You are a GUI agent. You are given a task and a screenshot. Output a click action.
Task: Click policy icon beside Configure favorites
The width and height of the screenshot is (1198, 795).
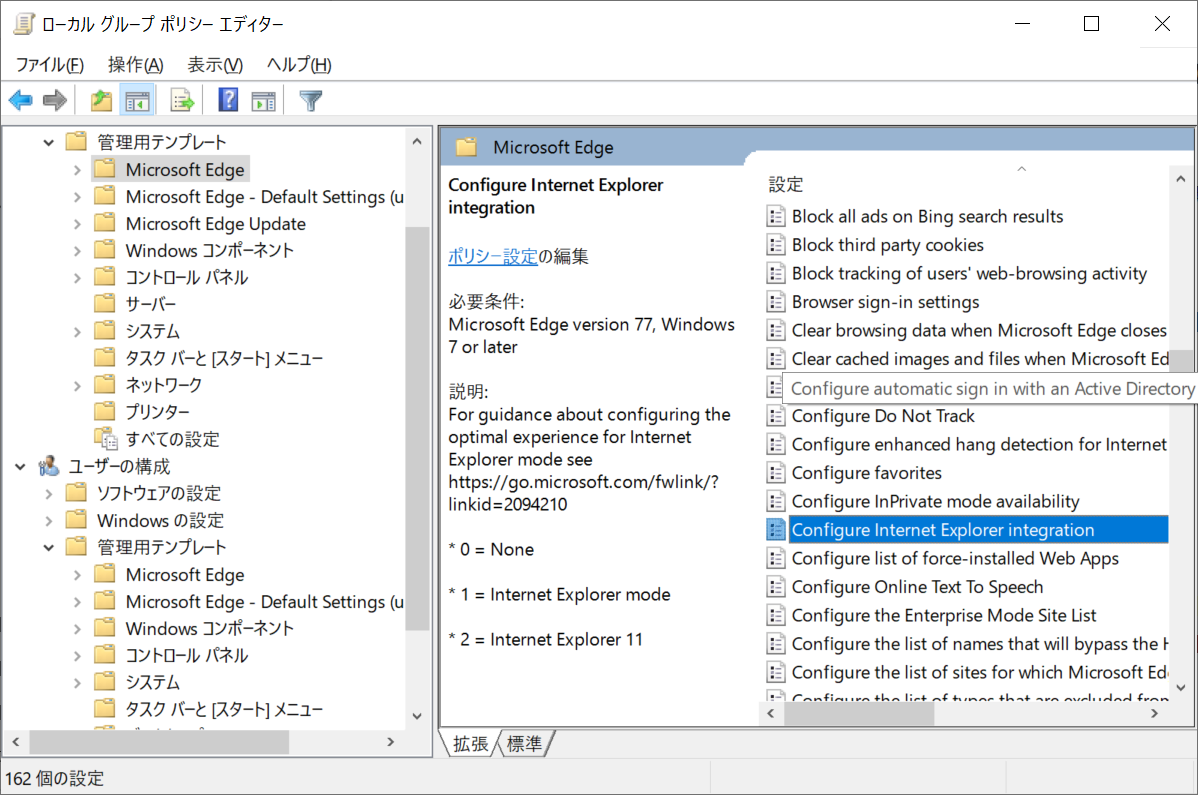[775, 473]
